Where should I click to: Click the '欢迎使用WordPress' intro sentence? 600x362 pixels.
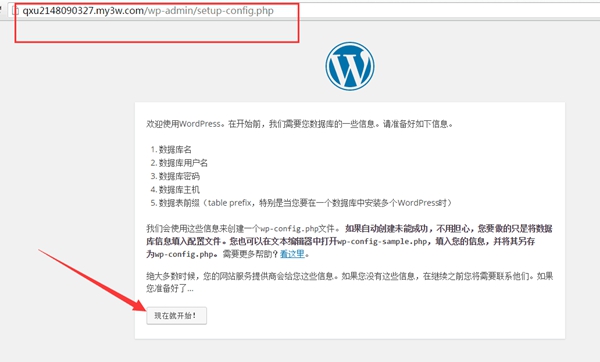(300, 124)
